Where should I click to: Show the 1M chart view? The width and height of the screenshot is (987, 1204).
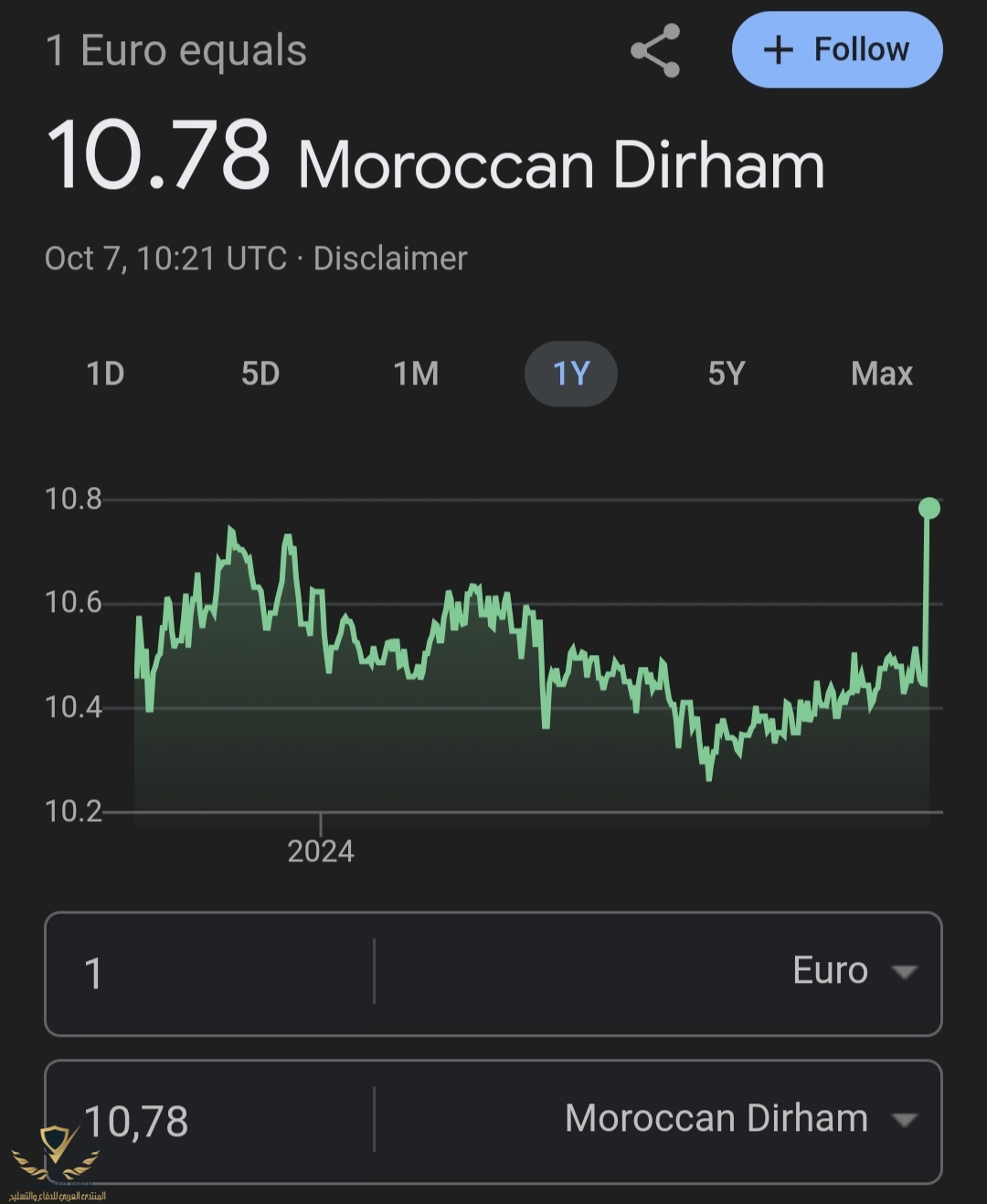pos(416,374)
